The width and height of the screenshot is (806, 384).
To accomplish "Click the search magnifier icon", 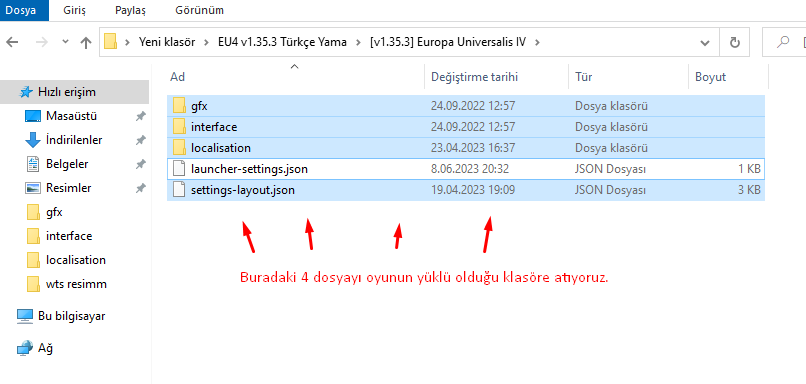I will pos(783,42).
